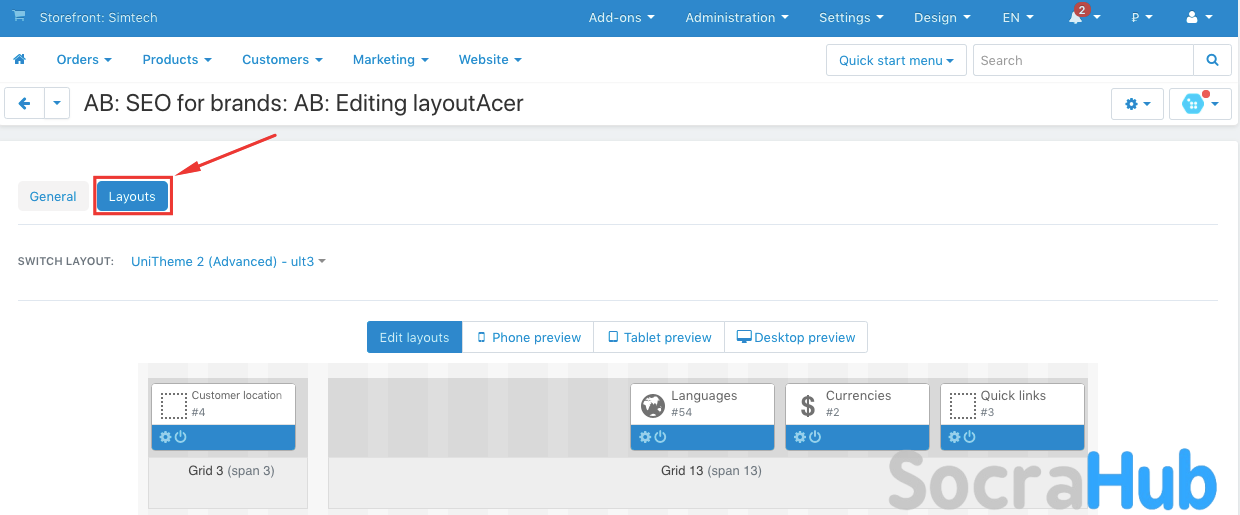Click the Desktop preview button
Viewport: 1240px width, 515px height.
[796, 338]
